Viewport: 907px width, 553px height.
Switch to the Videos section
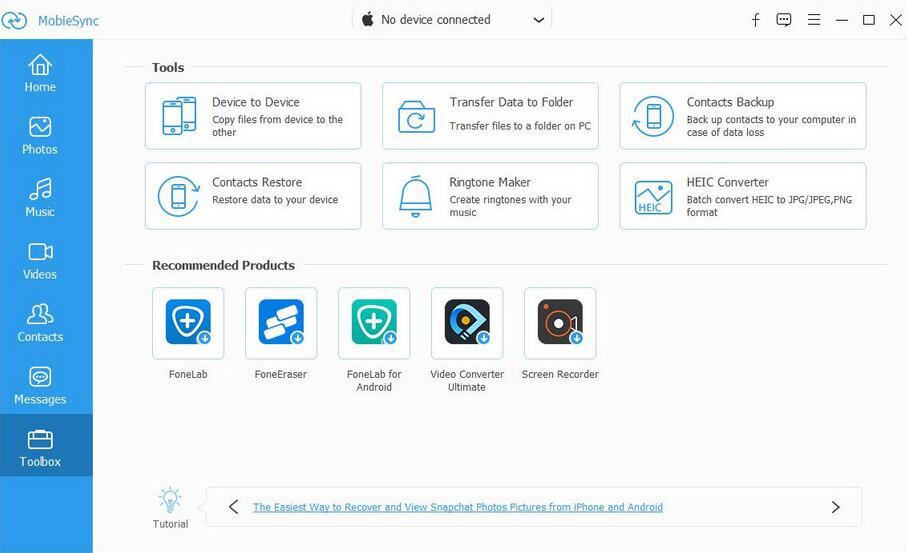pyautogui.click(x=40, y=261)
